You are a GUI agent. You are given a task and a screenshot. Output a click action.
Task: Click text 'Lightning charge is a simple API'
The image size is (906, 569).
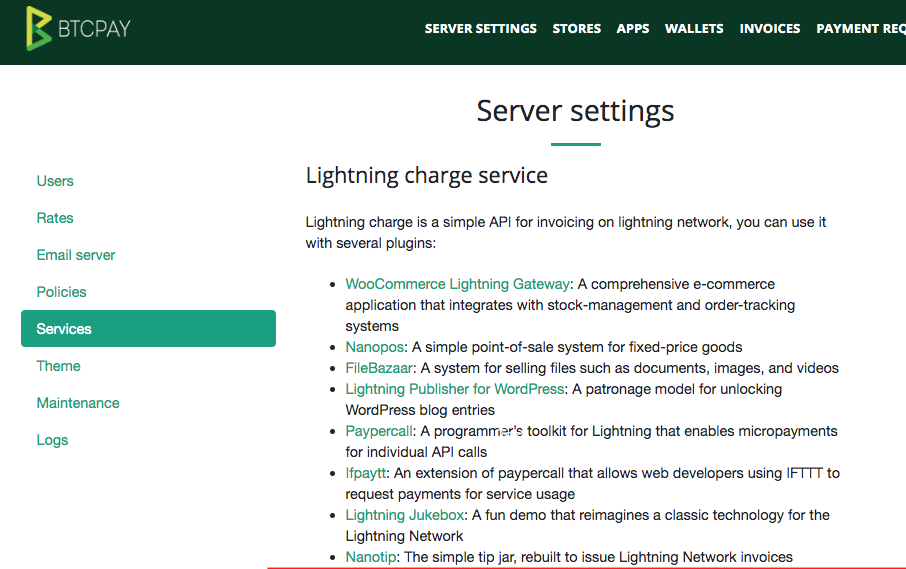(x=409, y=222)
